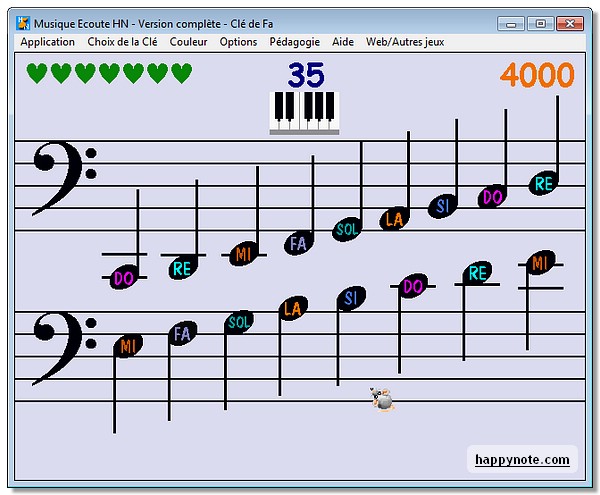The height and width of the screenshot is (495, 600).
Task: Click the blue counter 35
Action: click(306, 75)
